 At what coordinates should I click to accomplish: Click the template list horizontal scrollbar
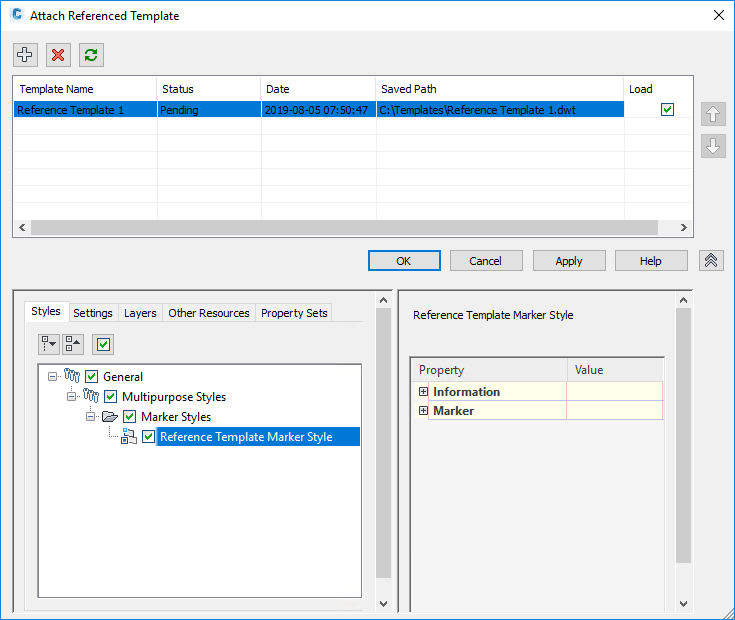point(344,227)
